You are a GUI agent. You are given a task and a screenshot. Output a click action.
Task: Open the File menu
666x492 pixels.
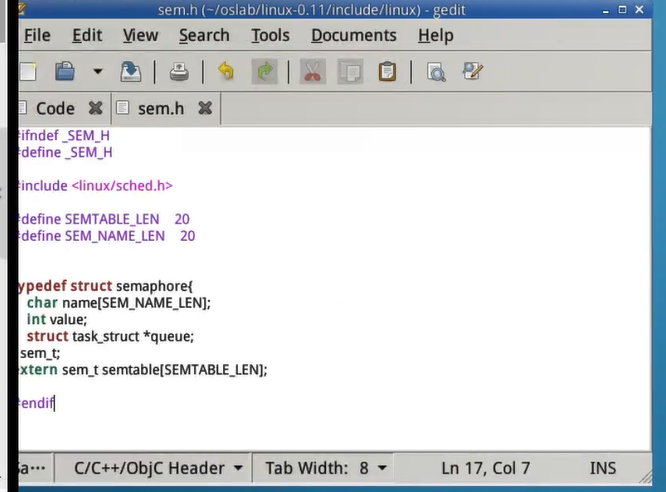pyautogui.click(x=36, y=35)
